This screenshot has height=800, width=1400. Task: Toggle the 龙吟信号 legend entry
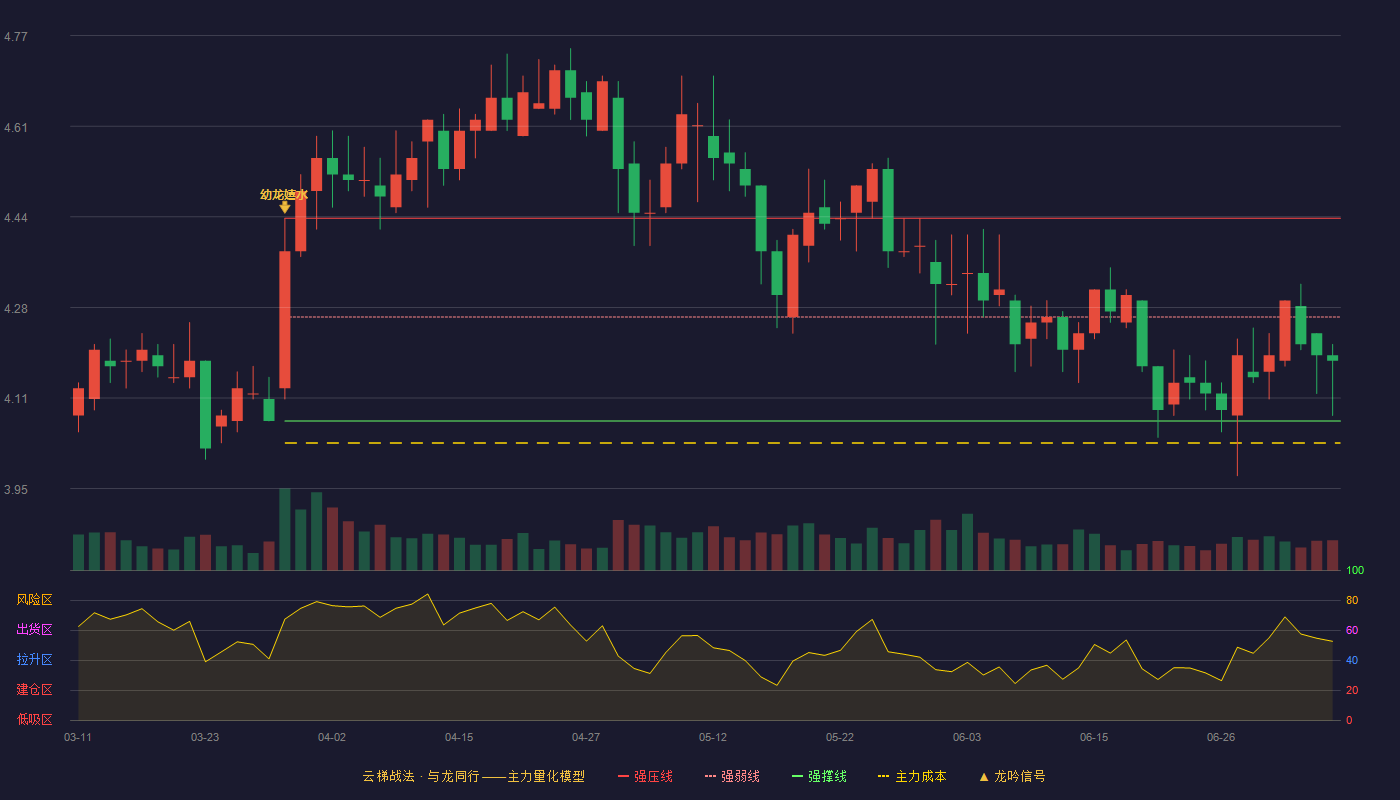(x=1011, y=776)
